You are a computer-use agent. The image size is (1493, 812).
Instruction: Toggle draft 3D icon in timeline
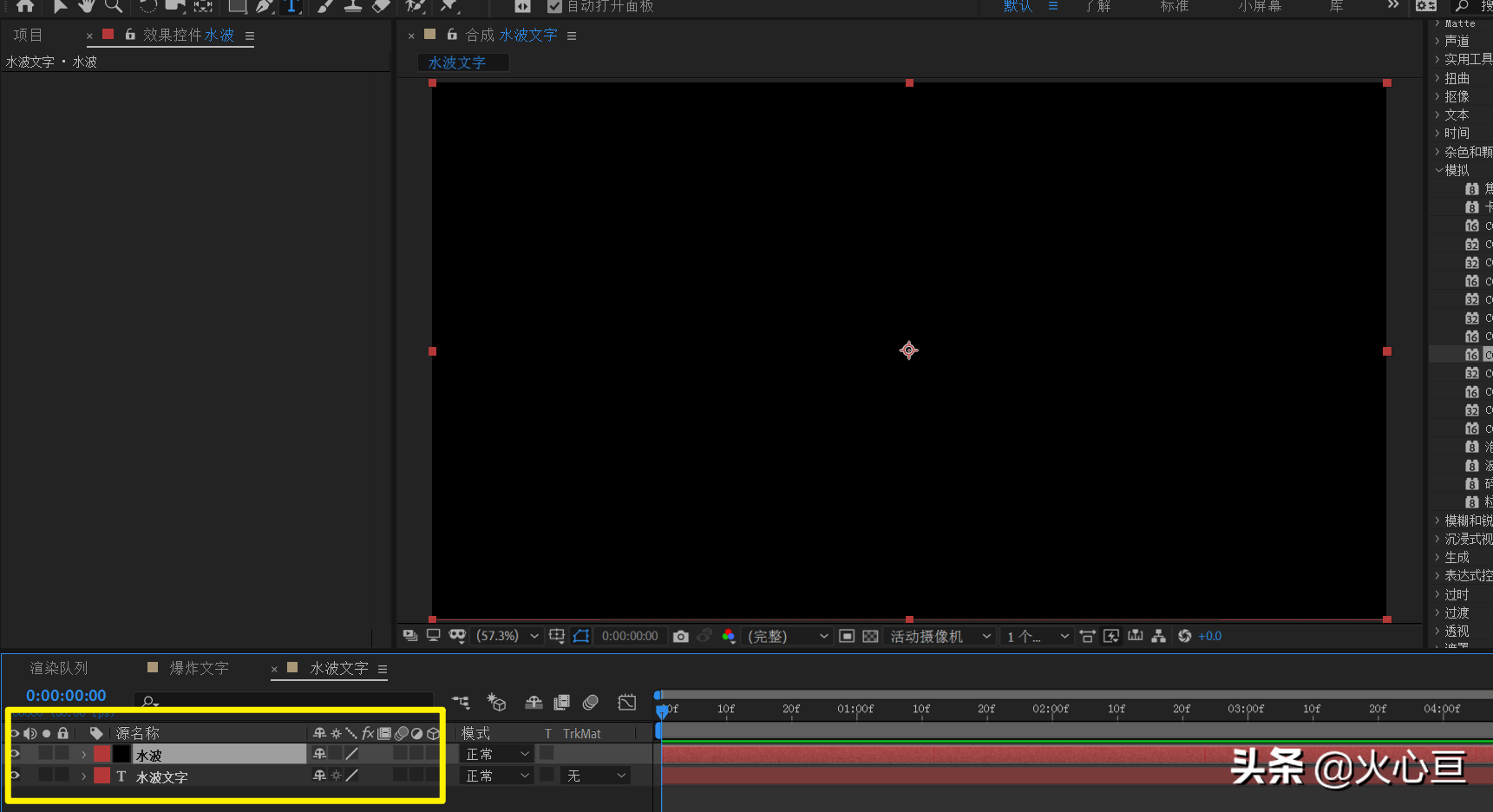[496, 702]
